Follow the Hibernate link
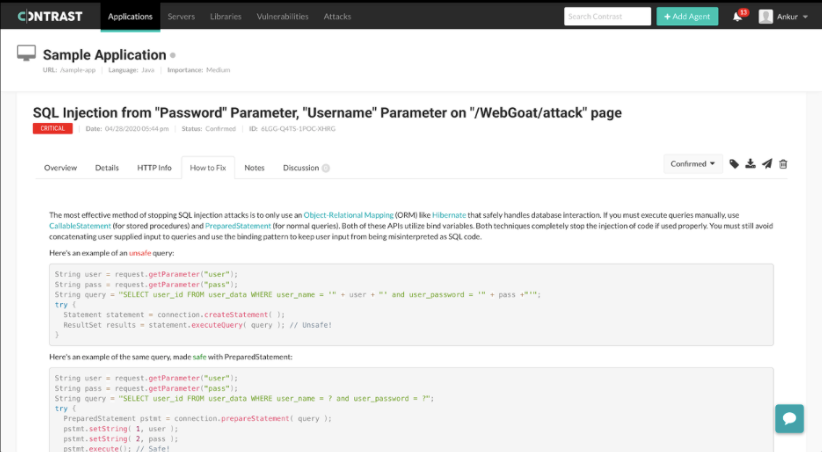This screenshot has height=452, width=822. coord(449,215)
